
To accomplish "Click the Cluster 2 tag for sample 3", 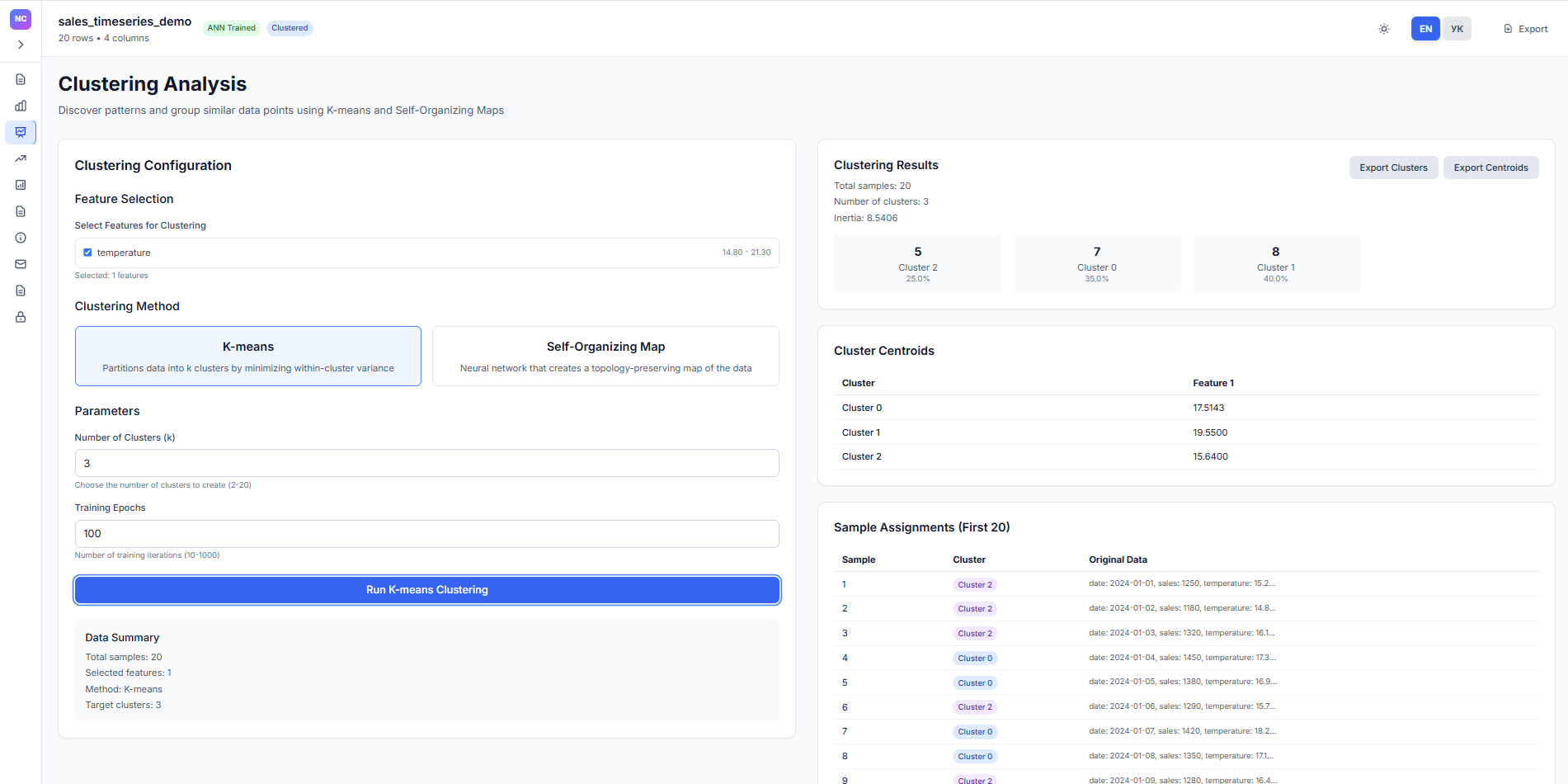I will click(975, 634).
